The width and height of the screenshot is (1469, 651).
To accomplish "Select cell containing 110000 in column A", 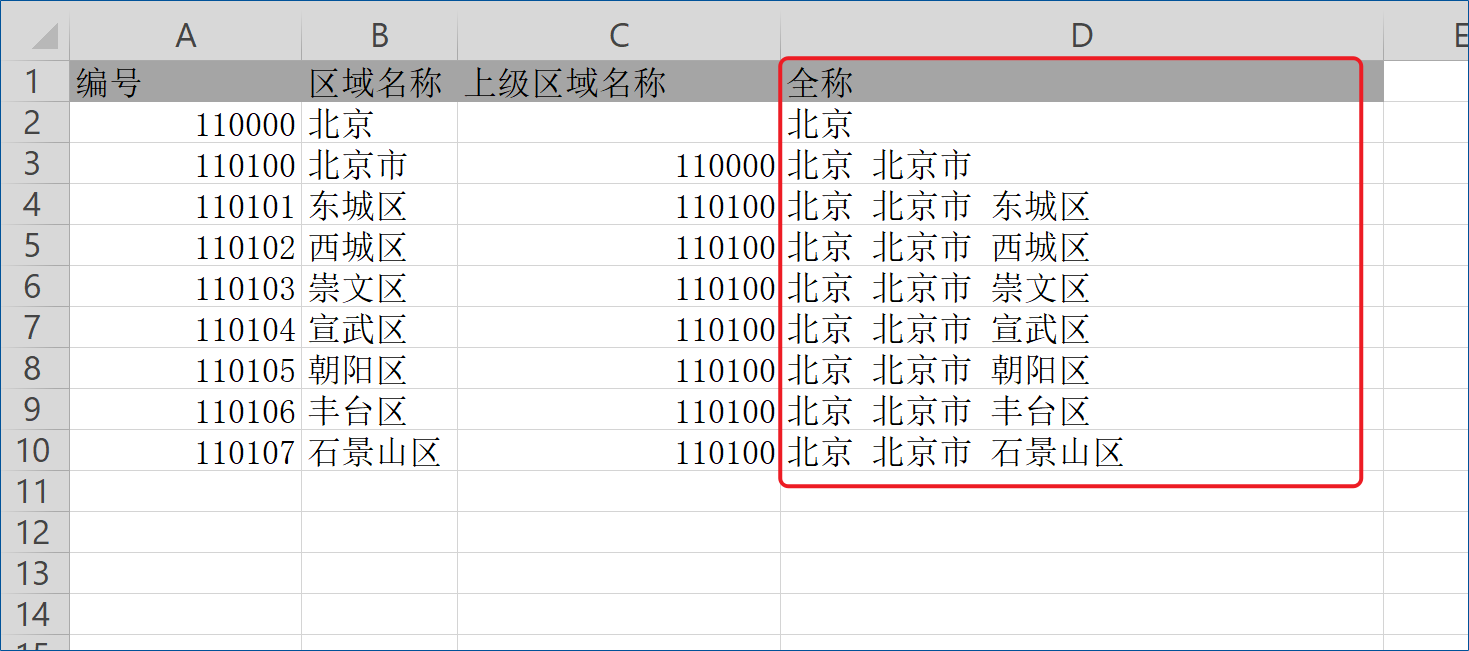I will (185, 122).
